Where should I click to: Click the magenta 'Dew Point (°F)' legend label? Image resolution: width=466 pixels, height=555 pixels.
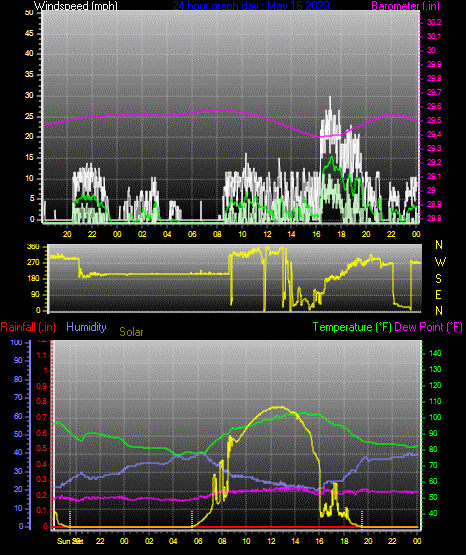coord(428,327)
